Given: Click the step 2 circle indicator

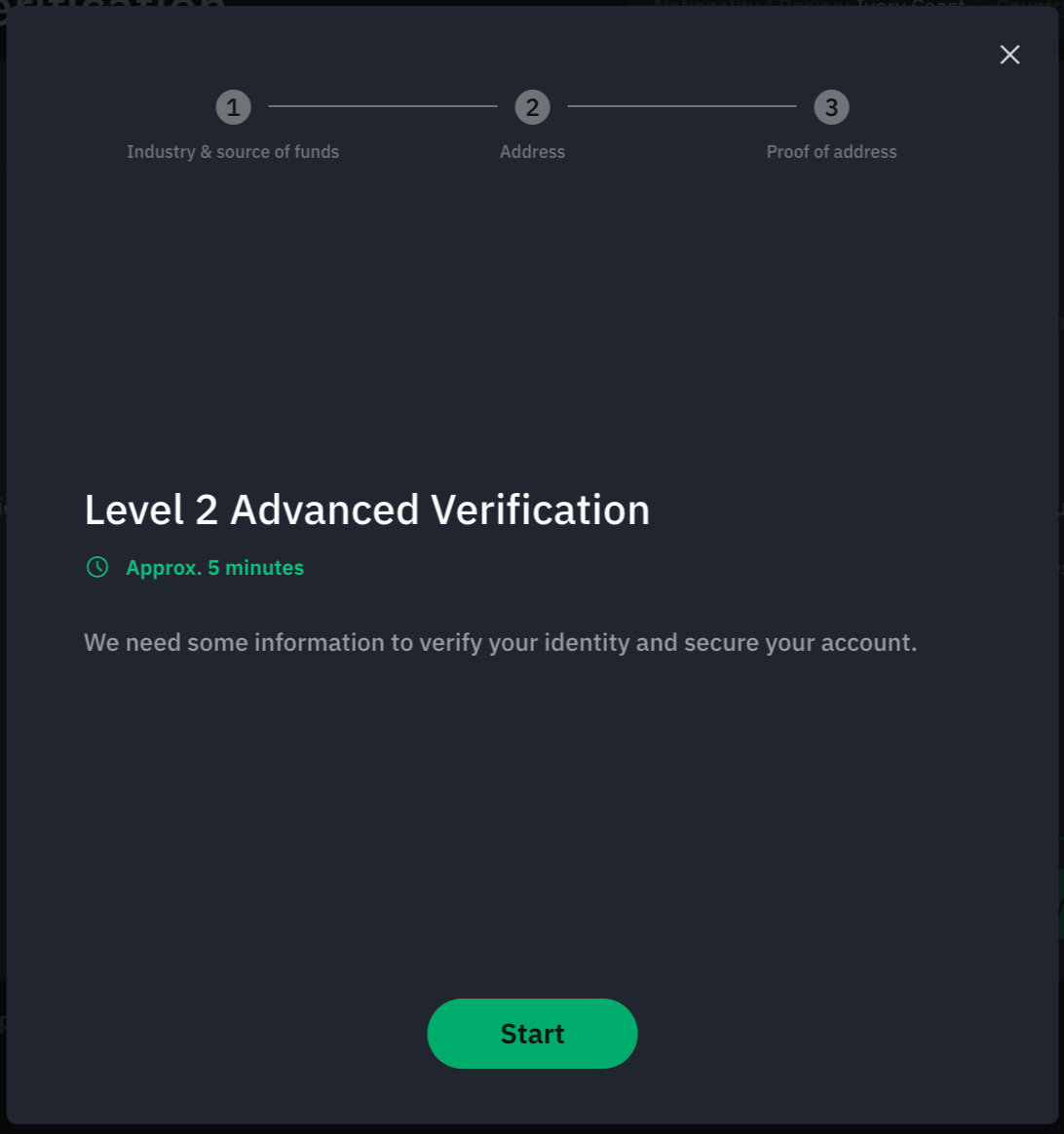Looking at the screenshot, I should tap(532, 107).
